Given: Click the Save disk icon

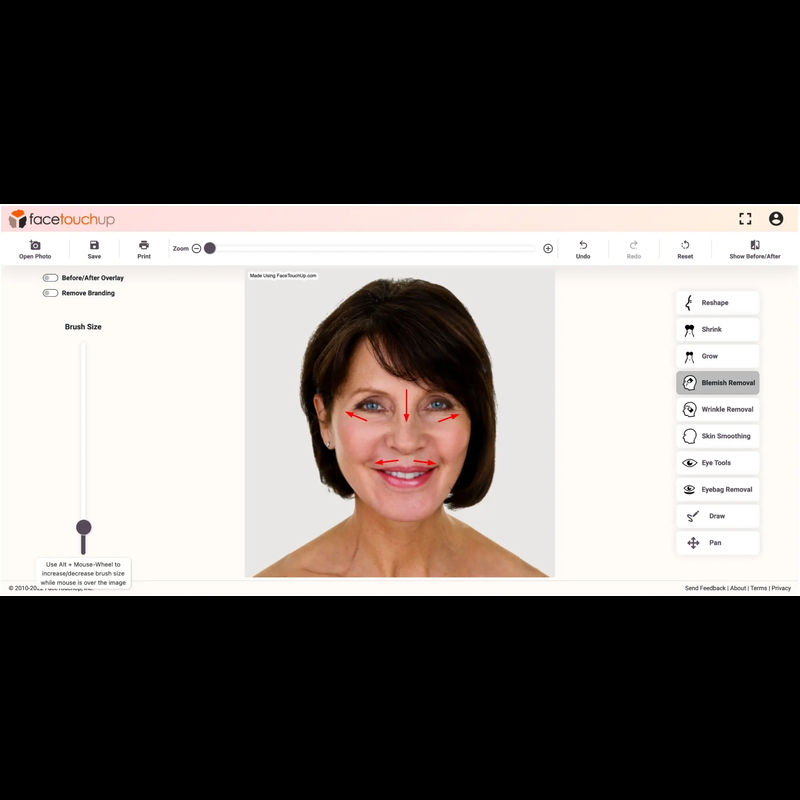Looking at the screenshot, I should coord(94,246).
